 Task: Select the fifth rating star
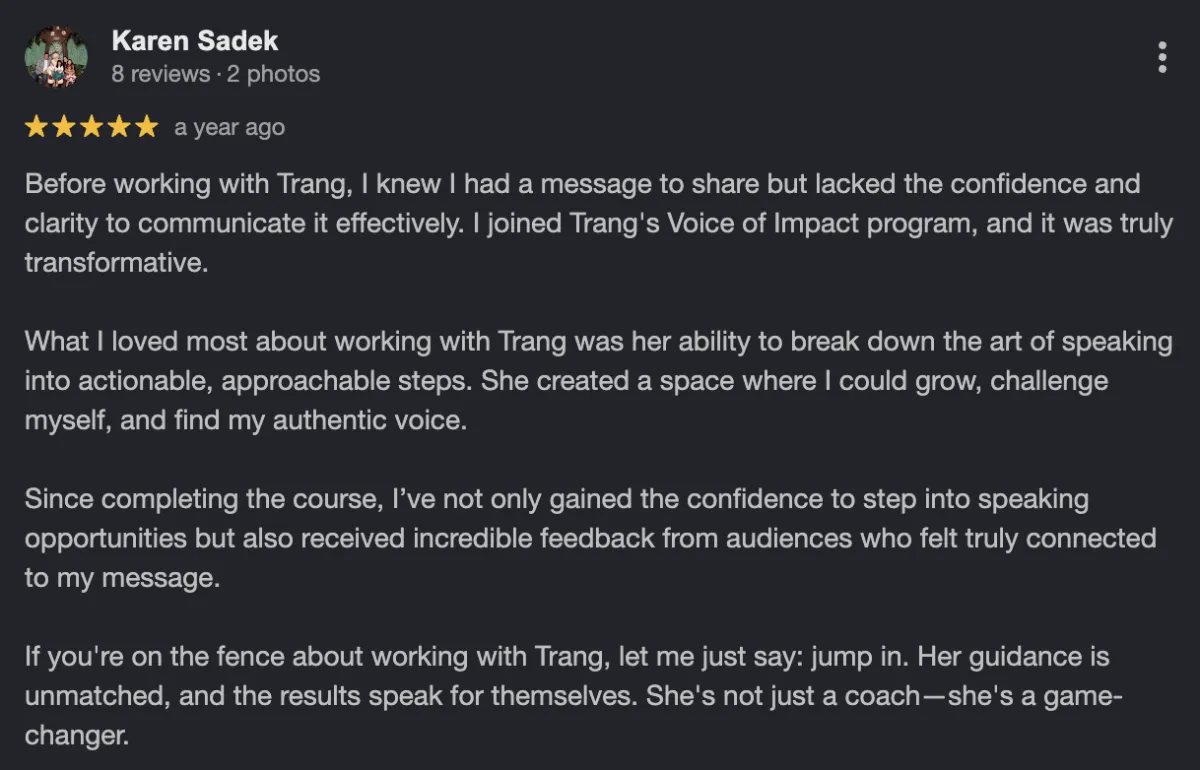(146, 127)
